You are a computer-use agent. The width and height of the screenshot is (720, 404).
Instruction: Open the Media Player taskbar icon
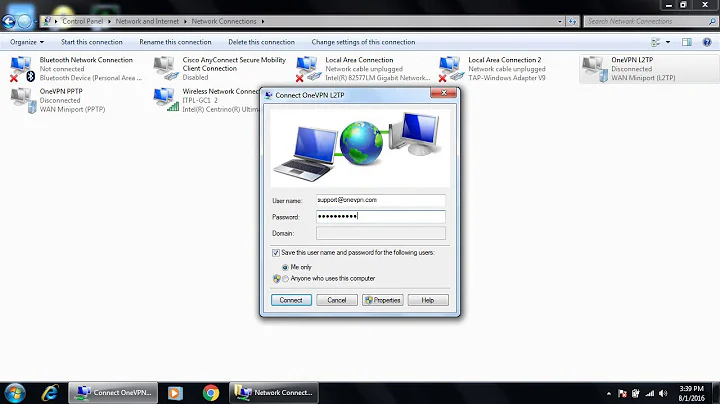coord(175,393)
